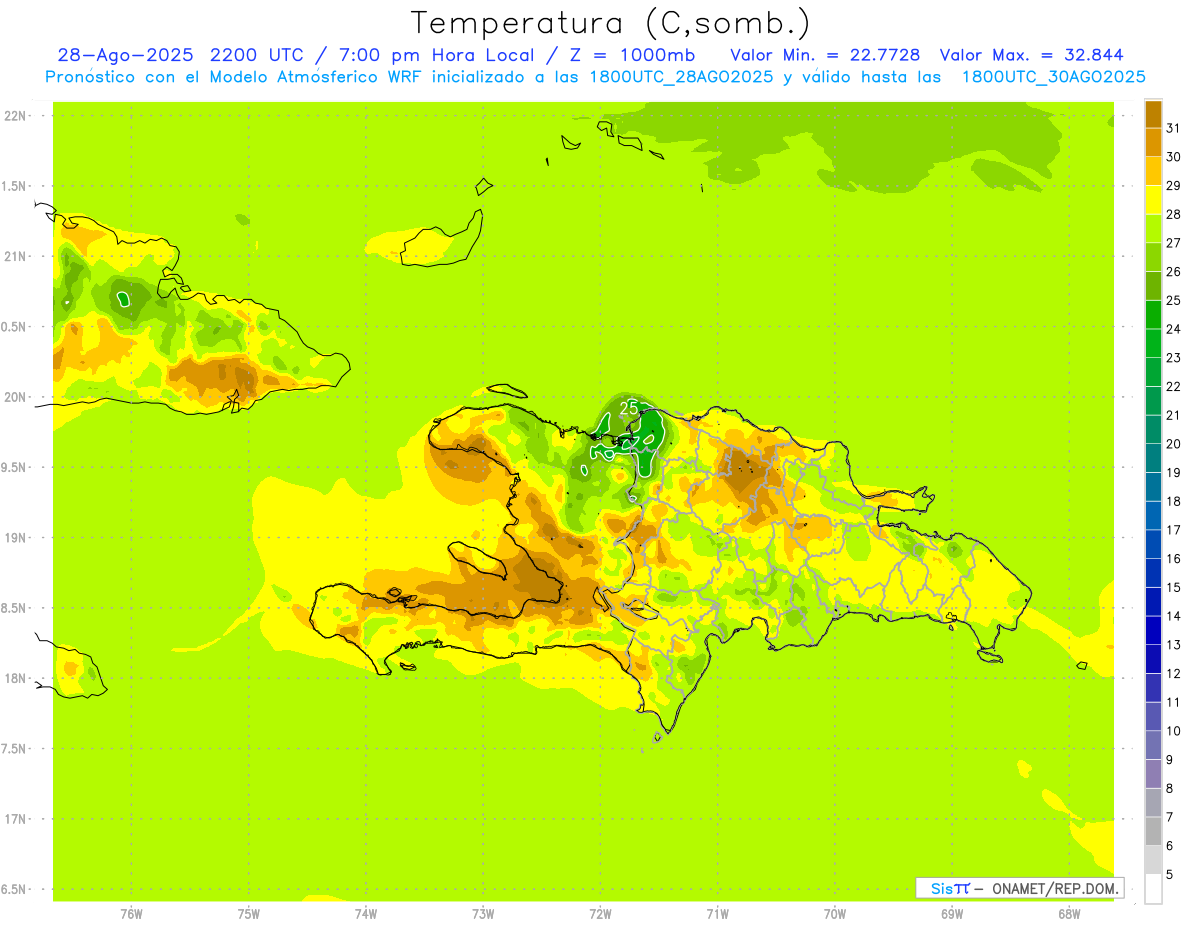Click '7:00 pm Hora Local' text

point(436,55)
